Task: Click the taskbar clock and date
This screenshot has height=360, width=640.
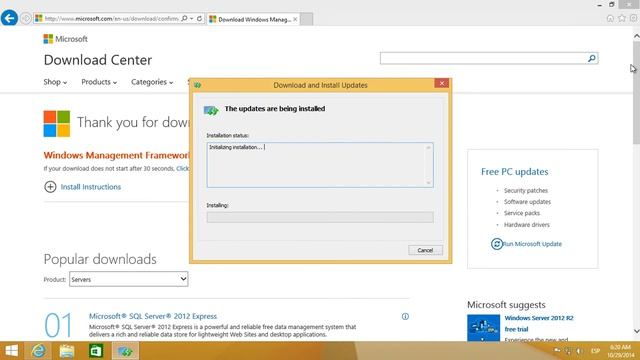Action: click(x=620, y=351)
